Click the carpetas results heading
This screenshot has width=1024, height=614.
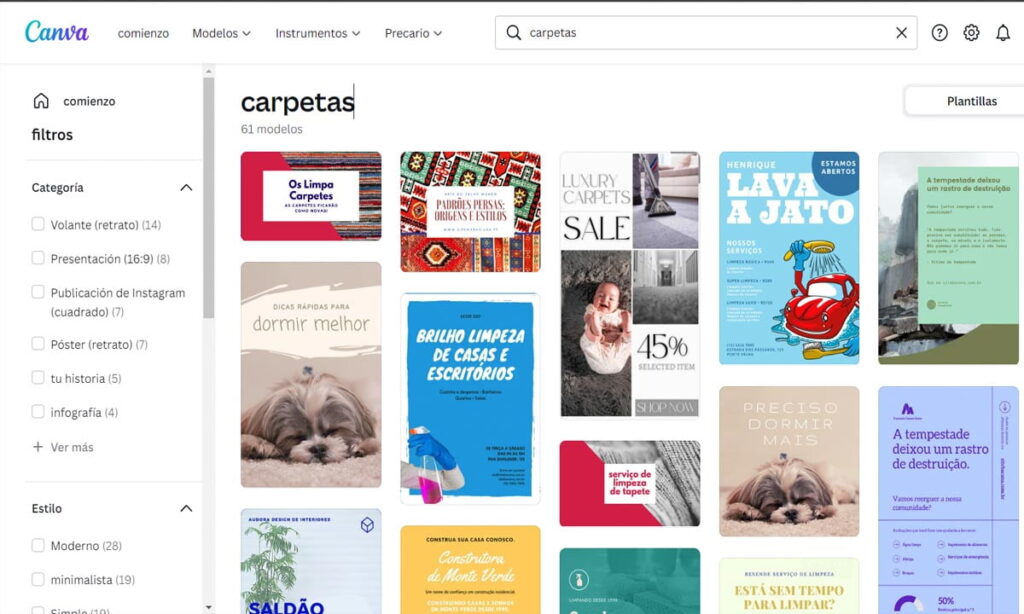pyautogui.click(x=297, y=102)
